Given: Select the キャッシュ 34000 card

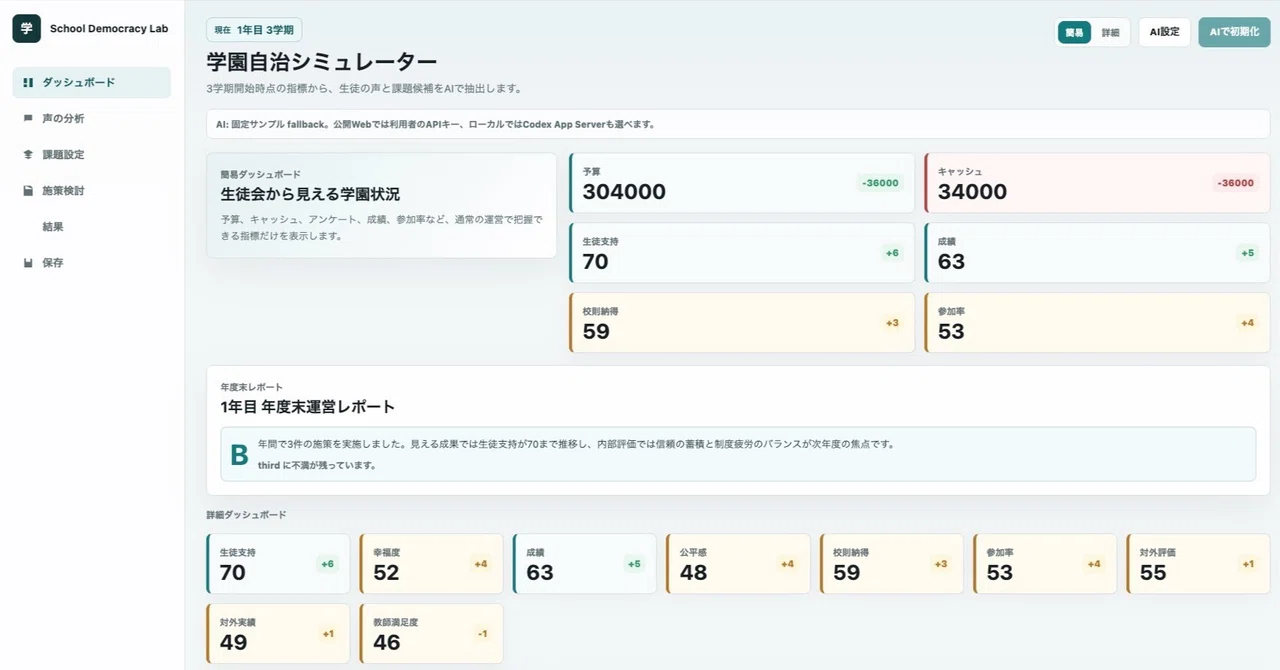Looking at the screenshot, I should pos(1097,183).
